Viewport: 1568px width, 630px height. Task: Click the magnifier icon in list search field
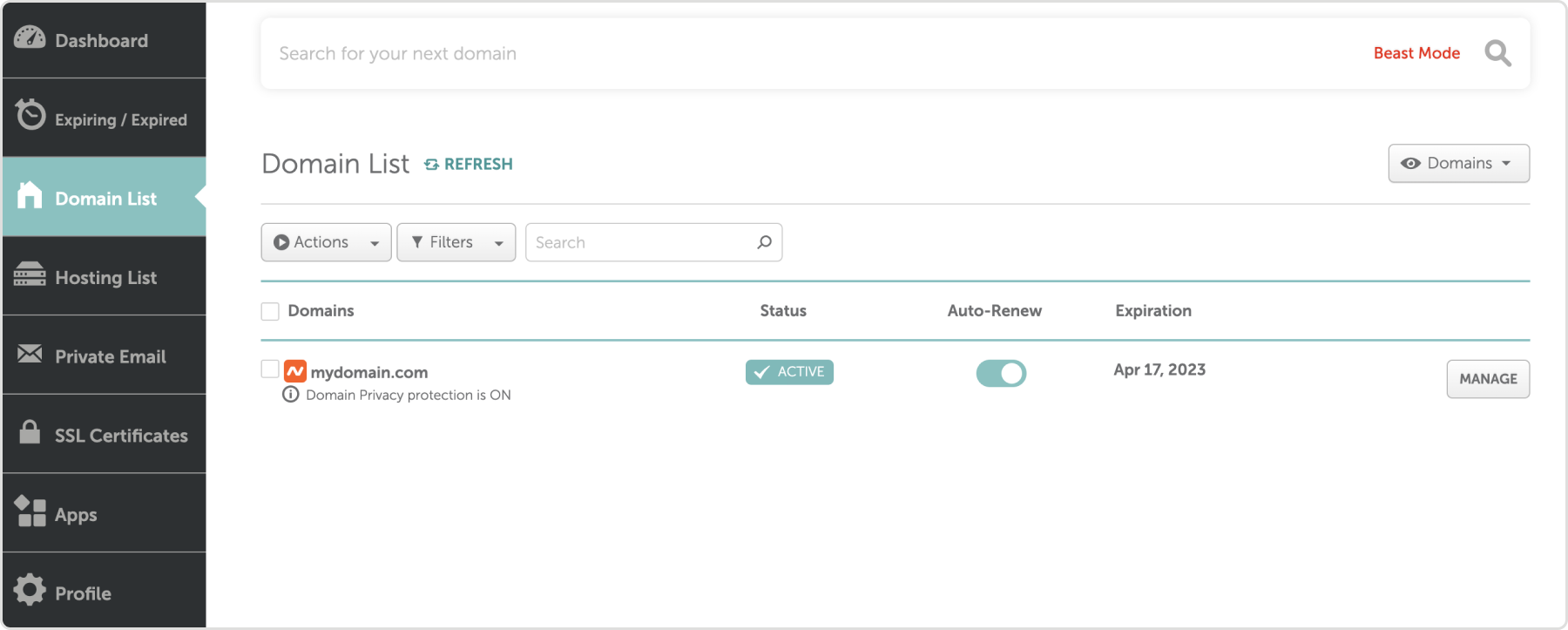point(765,242)
